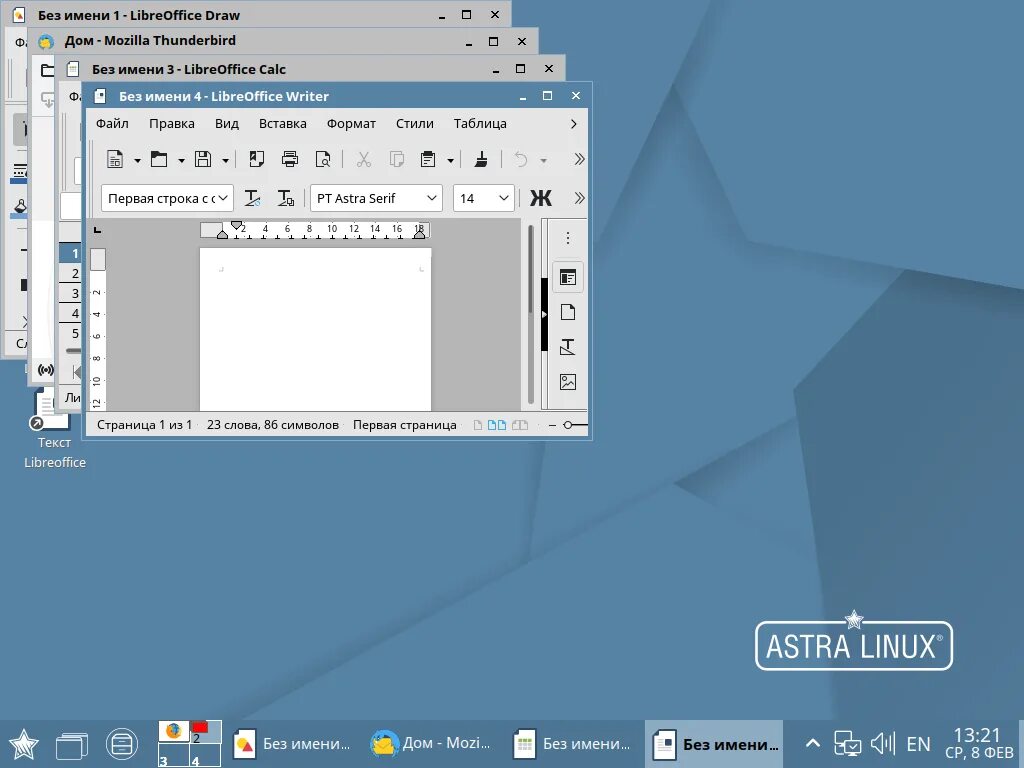This screenshot has height=768, width=1024.
Task: Open the Вставка menu
Action: coord(283,123)
